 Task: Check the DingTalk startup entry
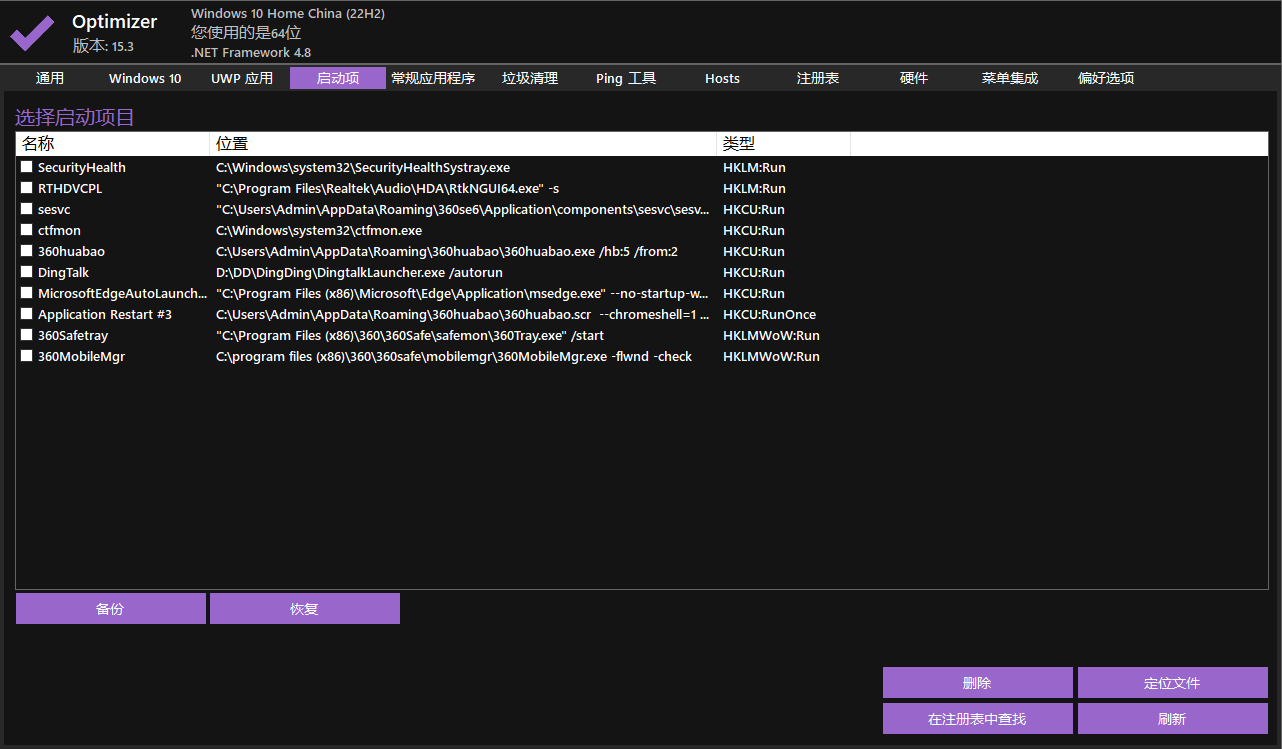pos(26,271)
